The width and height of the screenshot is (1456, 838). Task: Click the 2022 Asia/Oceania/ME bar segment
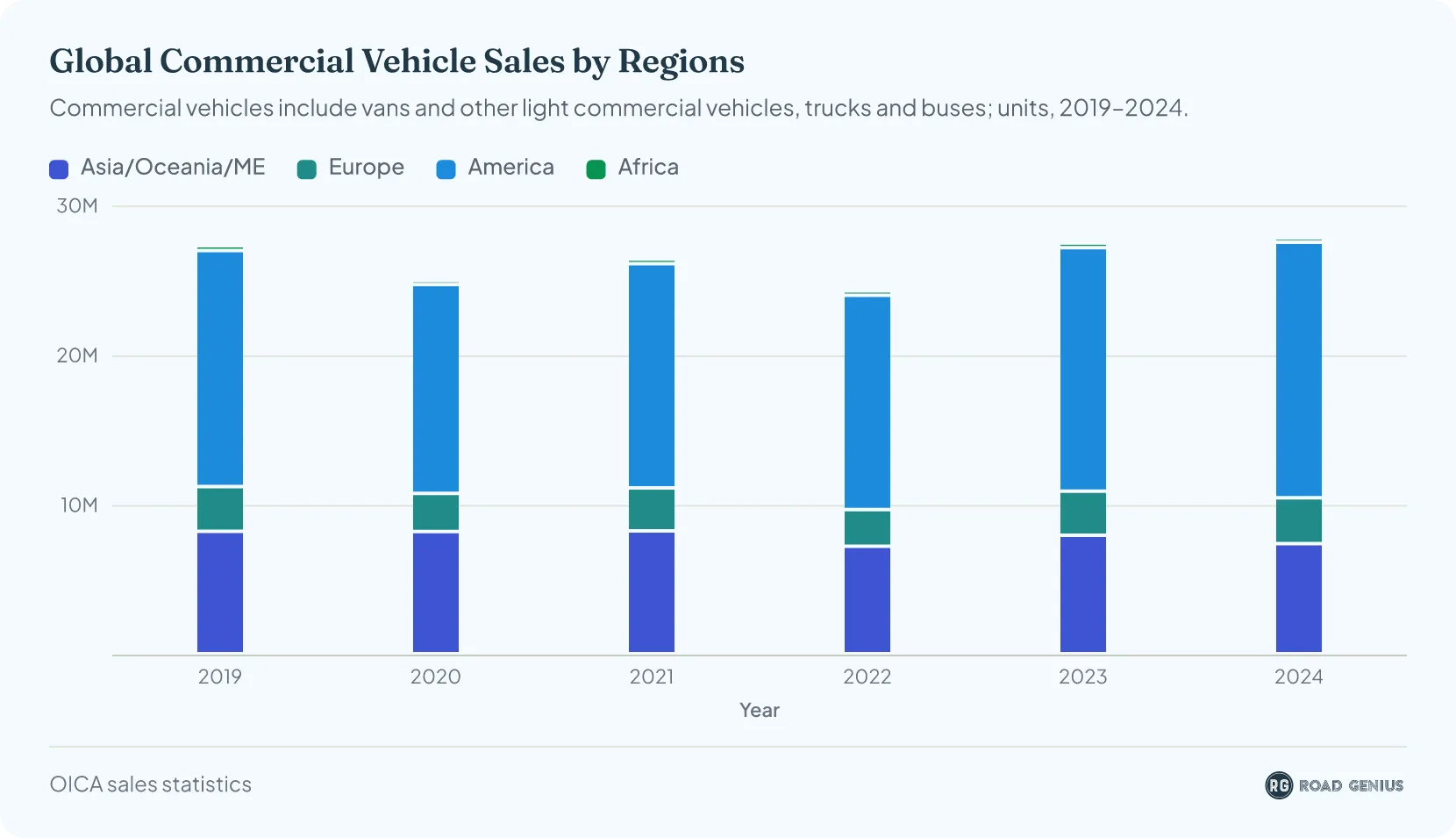[x=867, y=600]
